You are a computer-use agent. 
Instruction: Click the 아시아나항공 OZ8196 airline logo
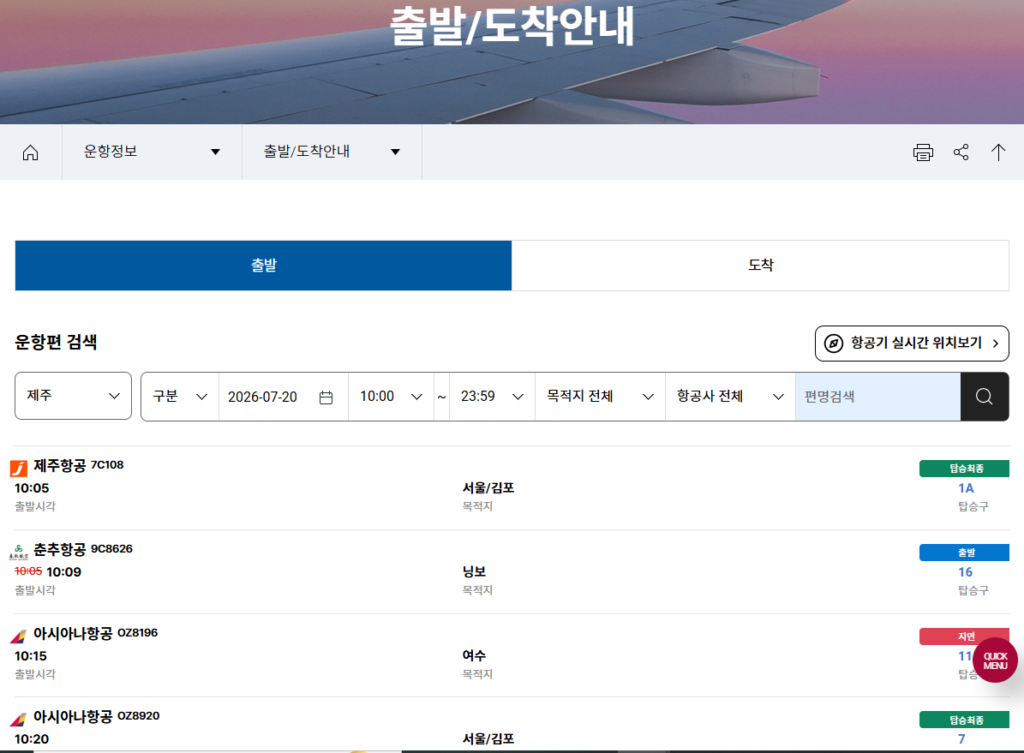(x=18, y=635)
